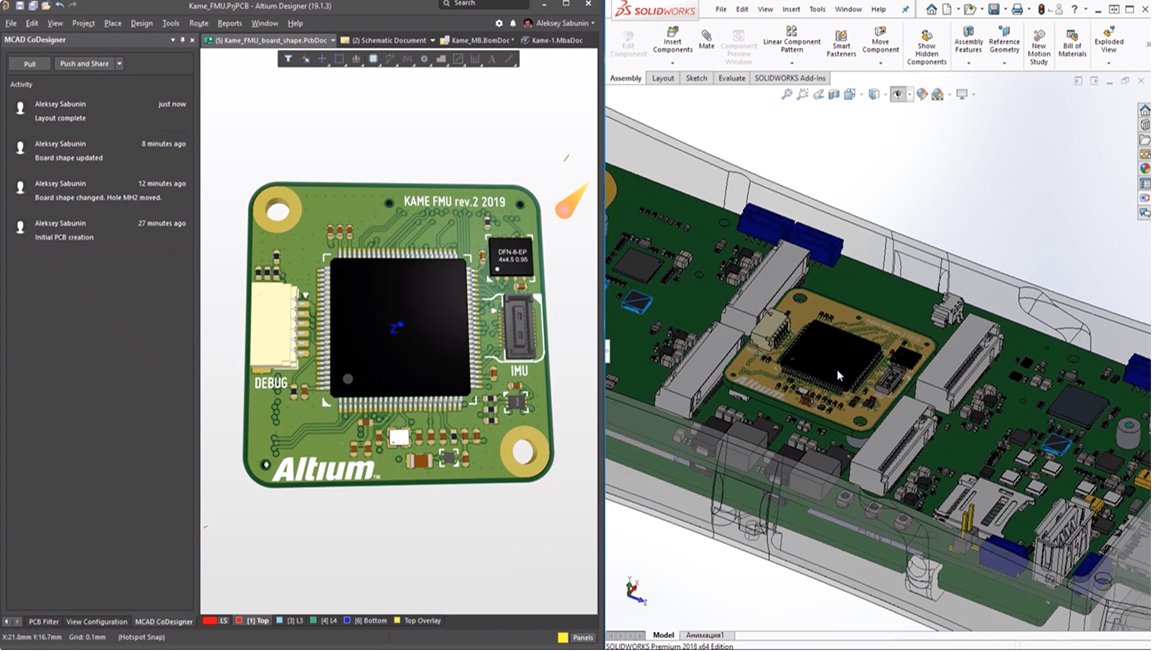The height and width of the screenshot is (651, 1155).
Task: Toggle the Bottom layer tab
Action: tap(368, 621)
